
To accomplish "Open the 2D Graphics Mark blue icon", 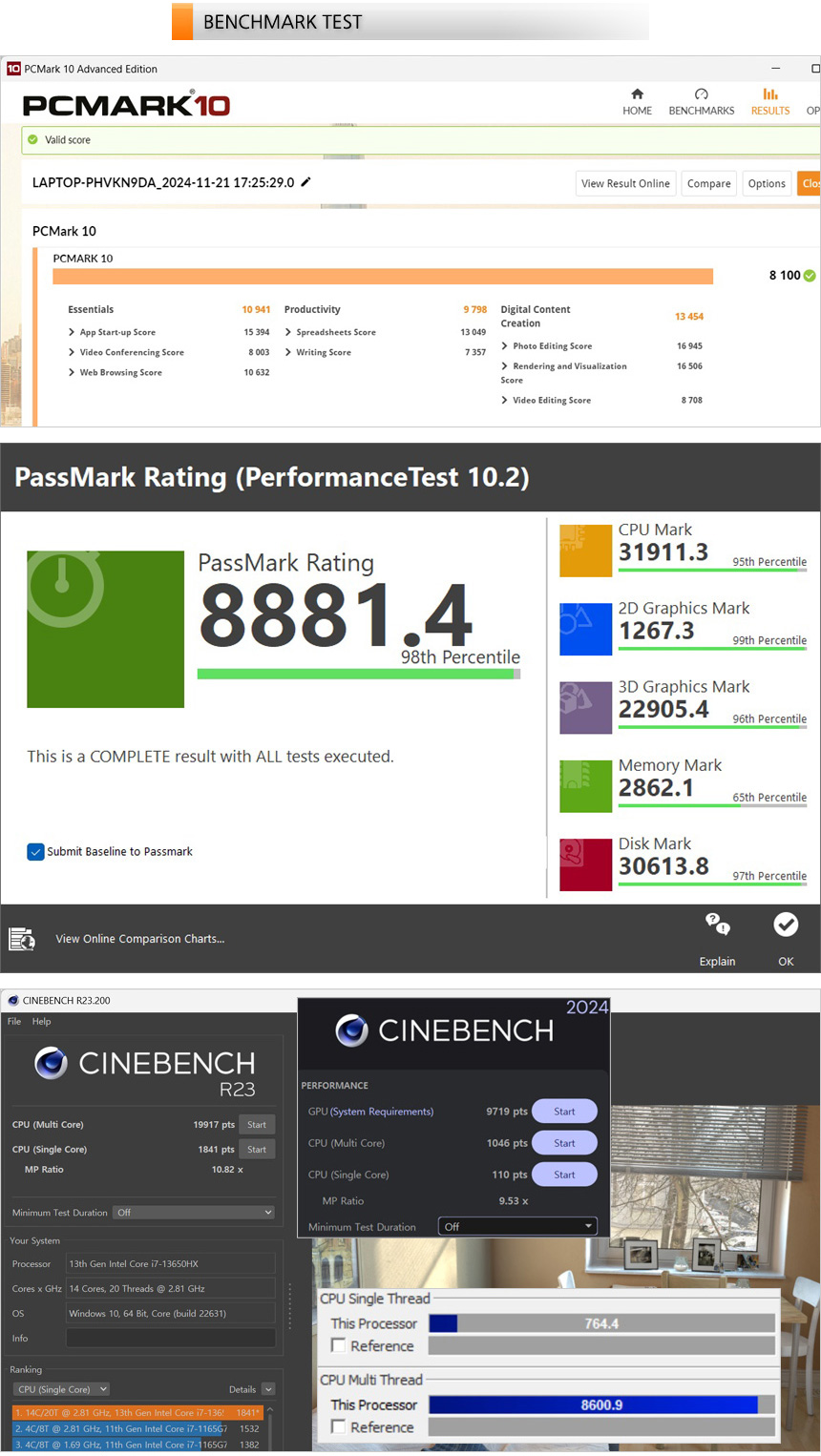I will [x=585, y=629].
